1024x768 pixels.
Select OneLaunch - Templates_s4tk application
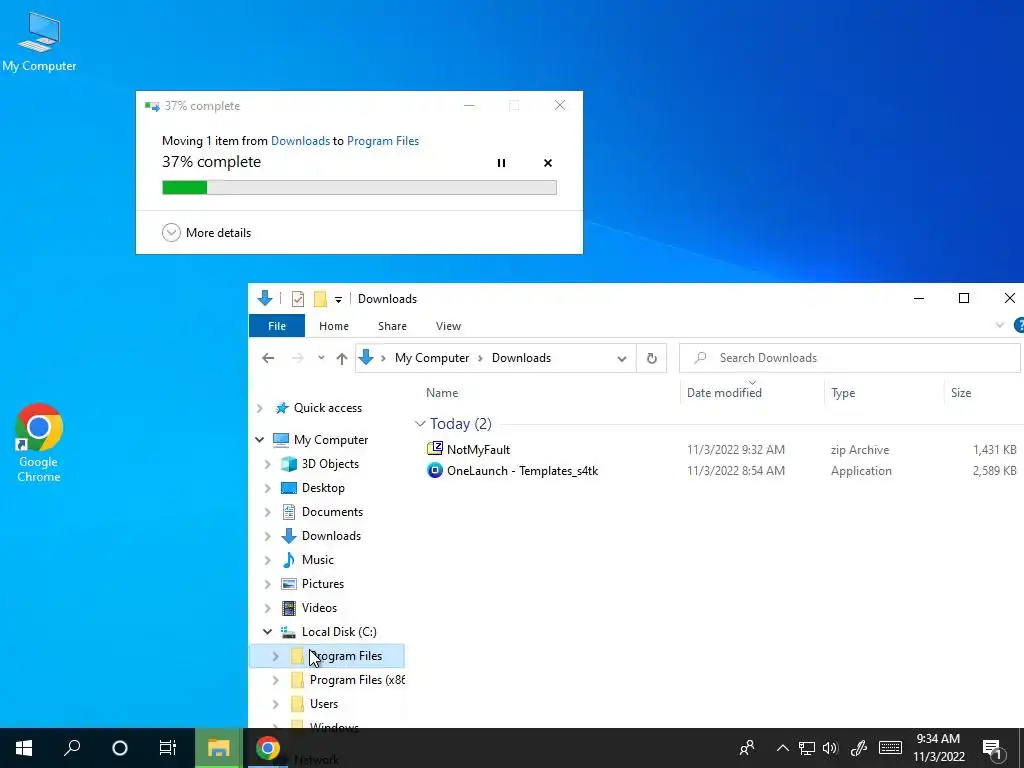[x=522, y=471]
